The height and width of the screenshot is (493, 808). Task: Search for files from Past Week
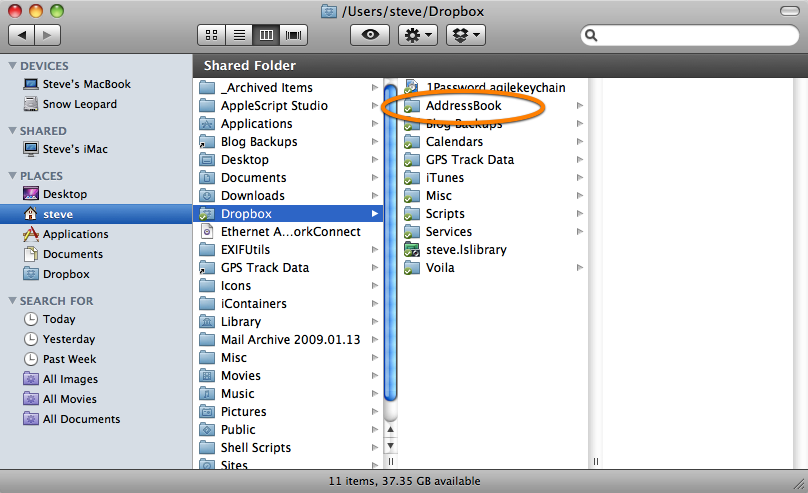(70, 359)
